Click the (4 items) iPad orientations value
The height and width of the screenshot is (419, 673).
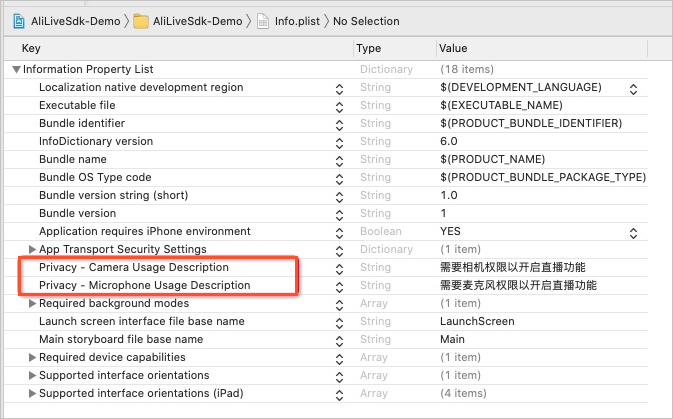click(x=464, y=393)
